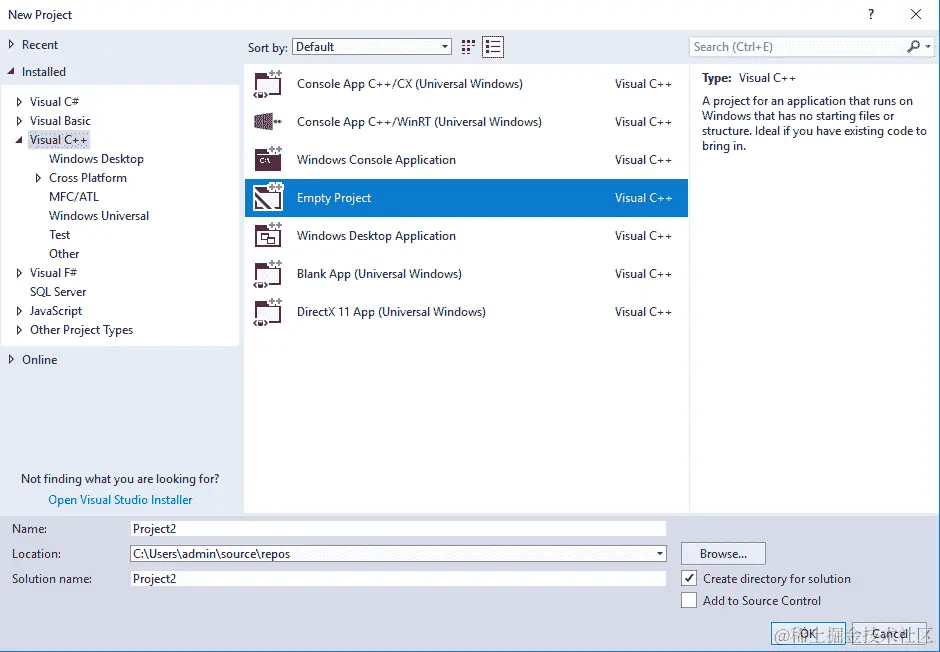
Task: Select the highlighted Empty Project text
Action: click(334, 198)
